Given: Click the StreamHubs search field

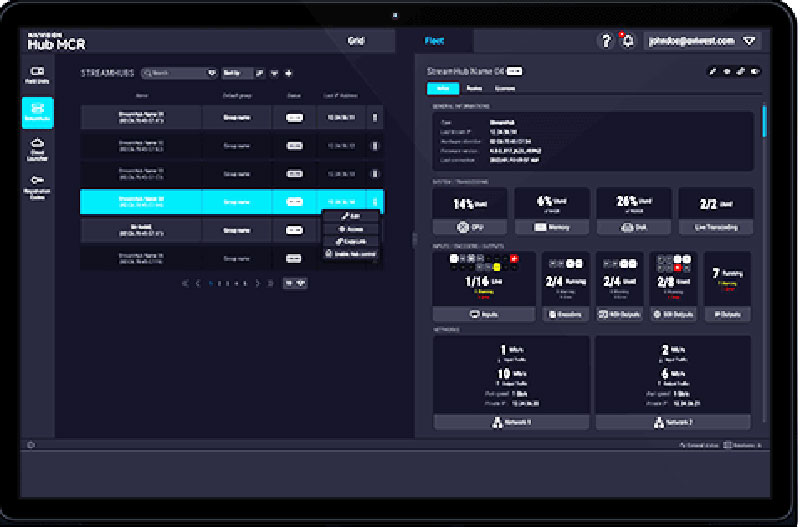Looking at the screenshot, I should [x=178, y=73].
